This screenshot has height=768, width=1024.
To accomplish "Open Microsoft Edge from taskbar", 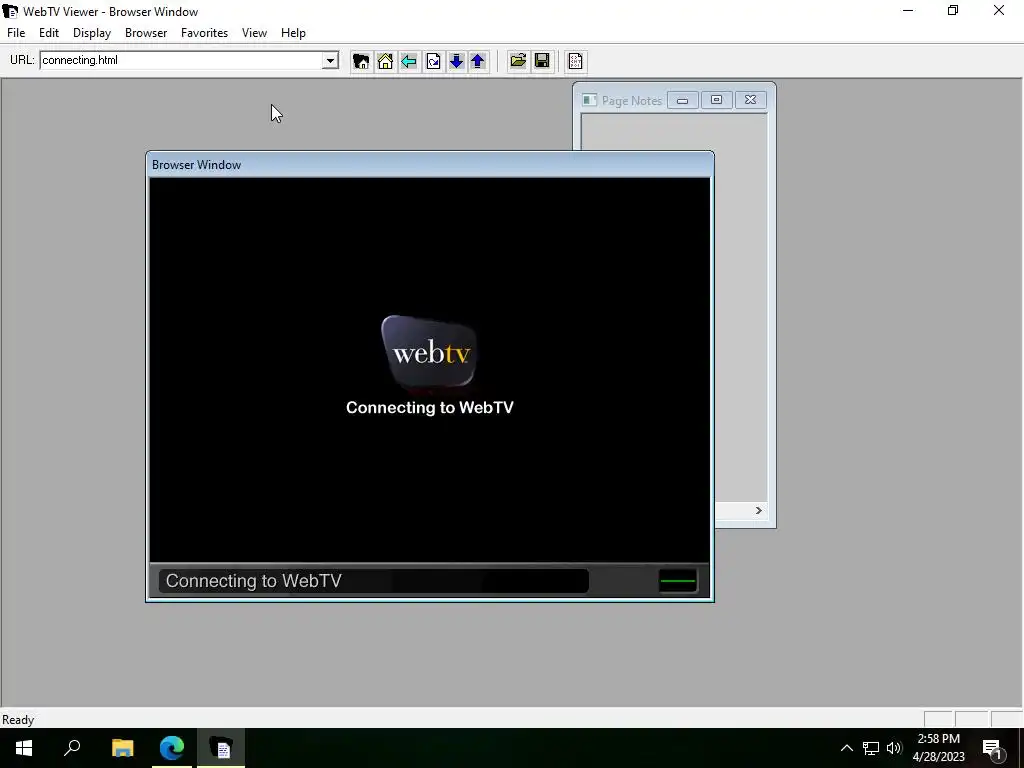I will [x=172, y=748].
